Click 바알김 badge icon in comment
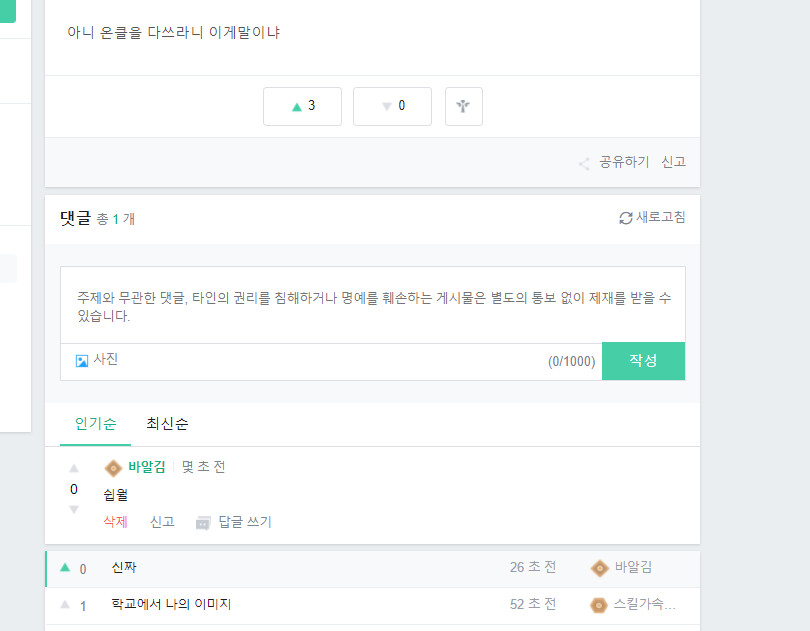810x631 pixels. [113, 468]
